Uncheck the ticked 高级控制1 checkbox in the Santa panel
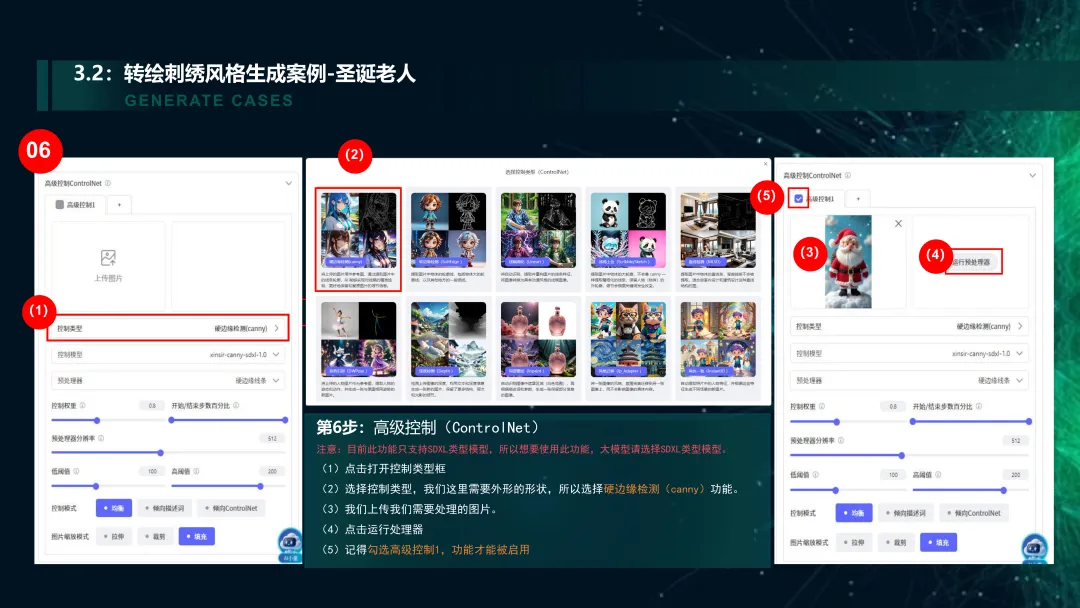The height and width of the screenshot is (608, 1080). (798, 199)
